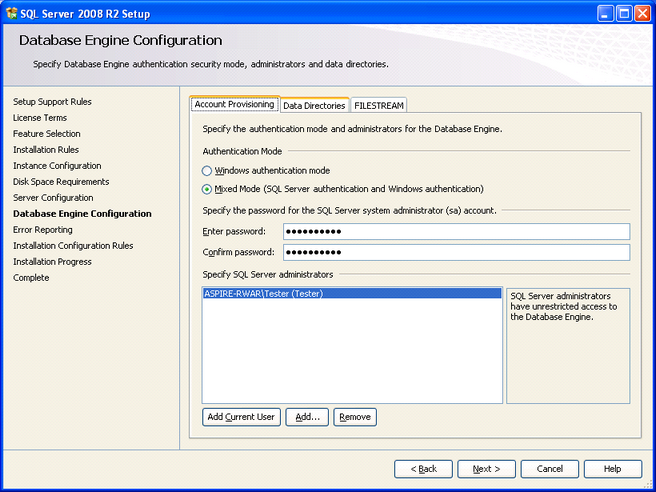Select Mixed Mode authentication radio button
Screen dimensions: 656x492
coord(207,189)
